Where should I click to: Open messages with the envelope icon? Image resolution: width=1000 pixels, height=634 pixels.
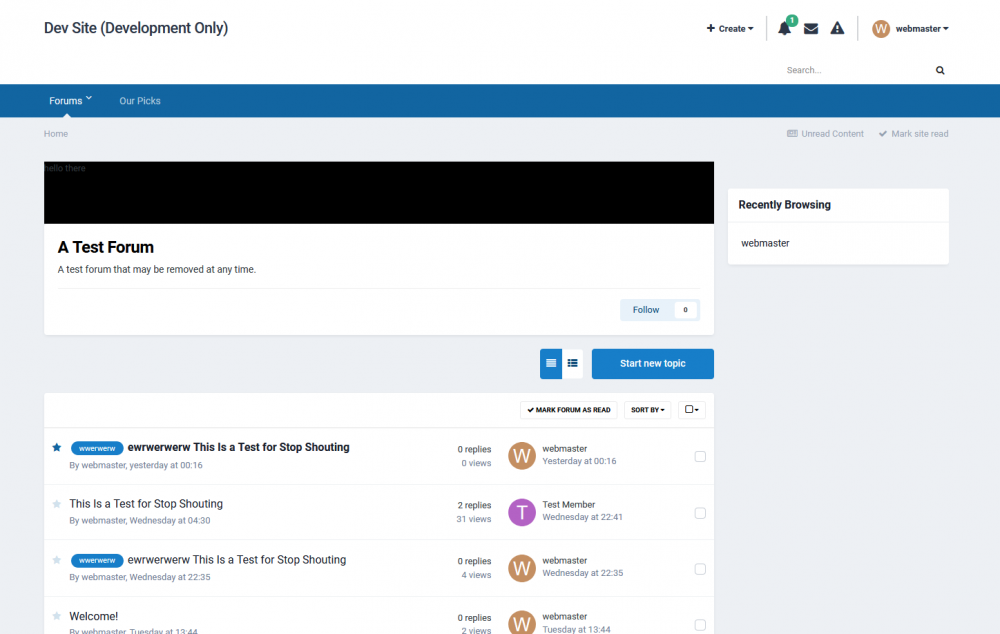point(811,28)
